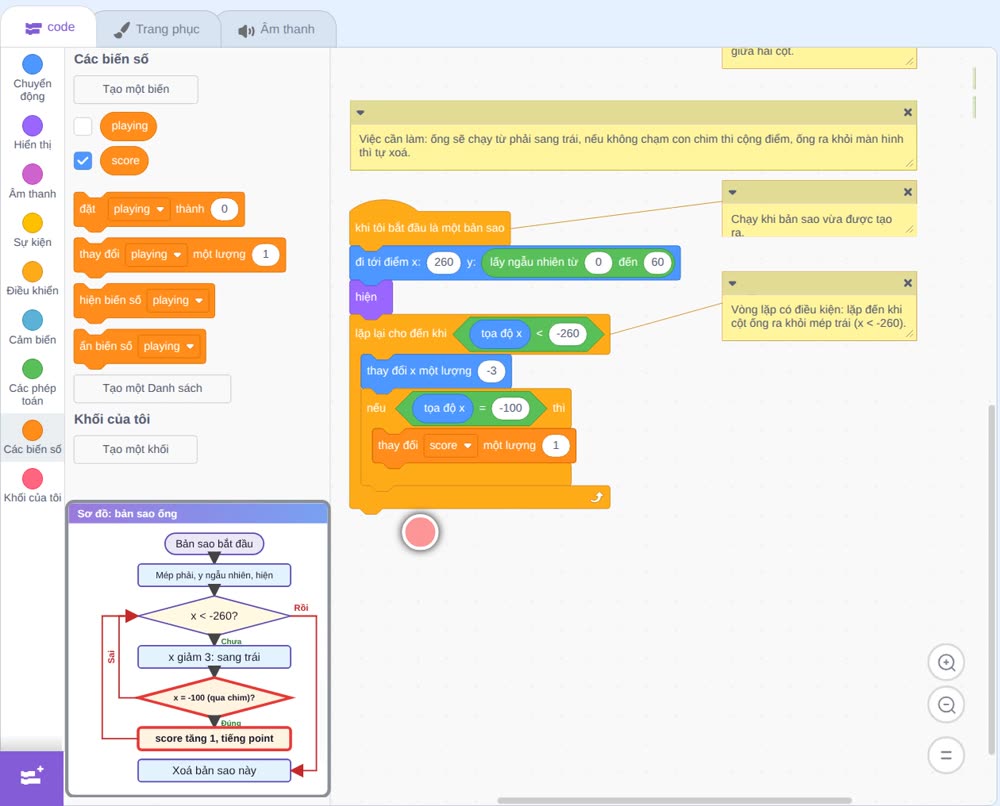Select the Các biến số category
1000x806 pixels.
pos(32,437)
